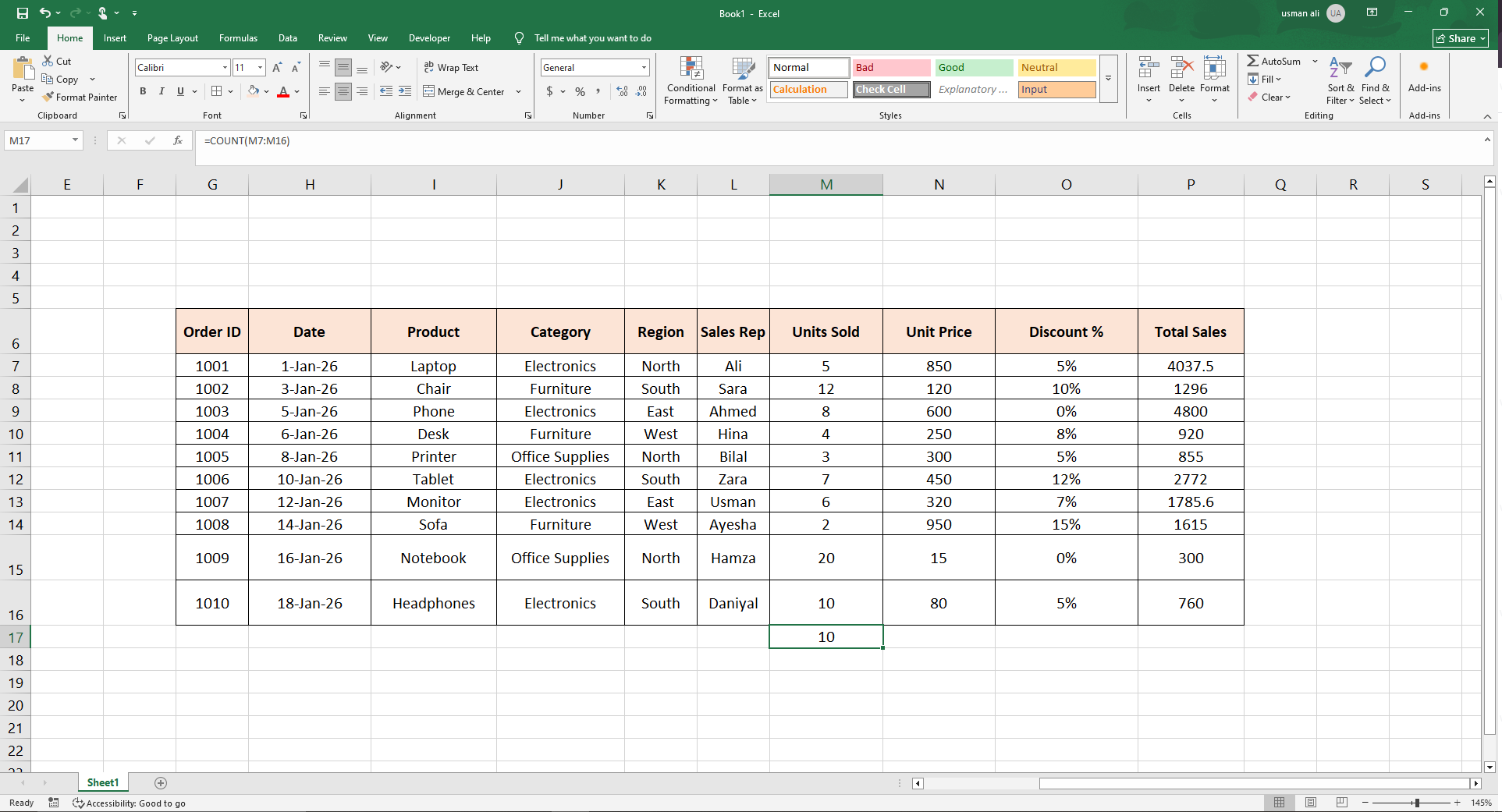Apply Percent Style format
Screen dimensions: 1502x812
point(580,92)
